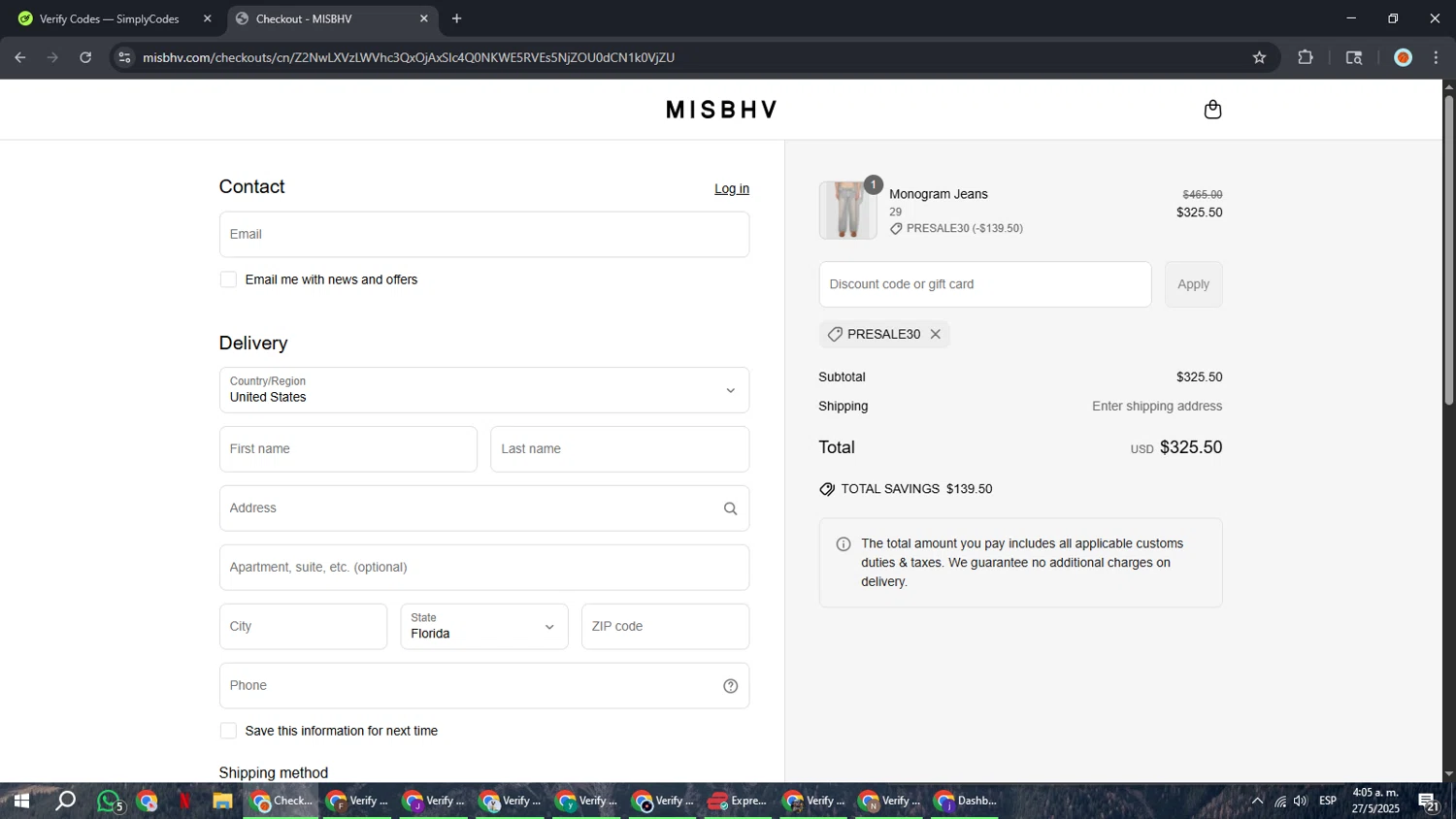Click the City input field
The image size is (1456, 819).
pyautogui.click(x=303, y=627)
